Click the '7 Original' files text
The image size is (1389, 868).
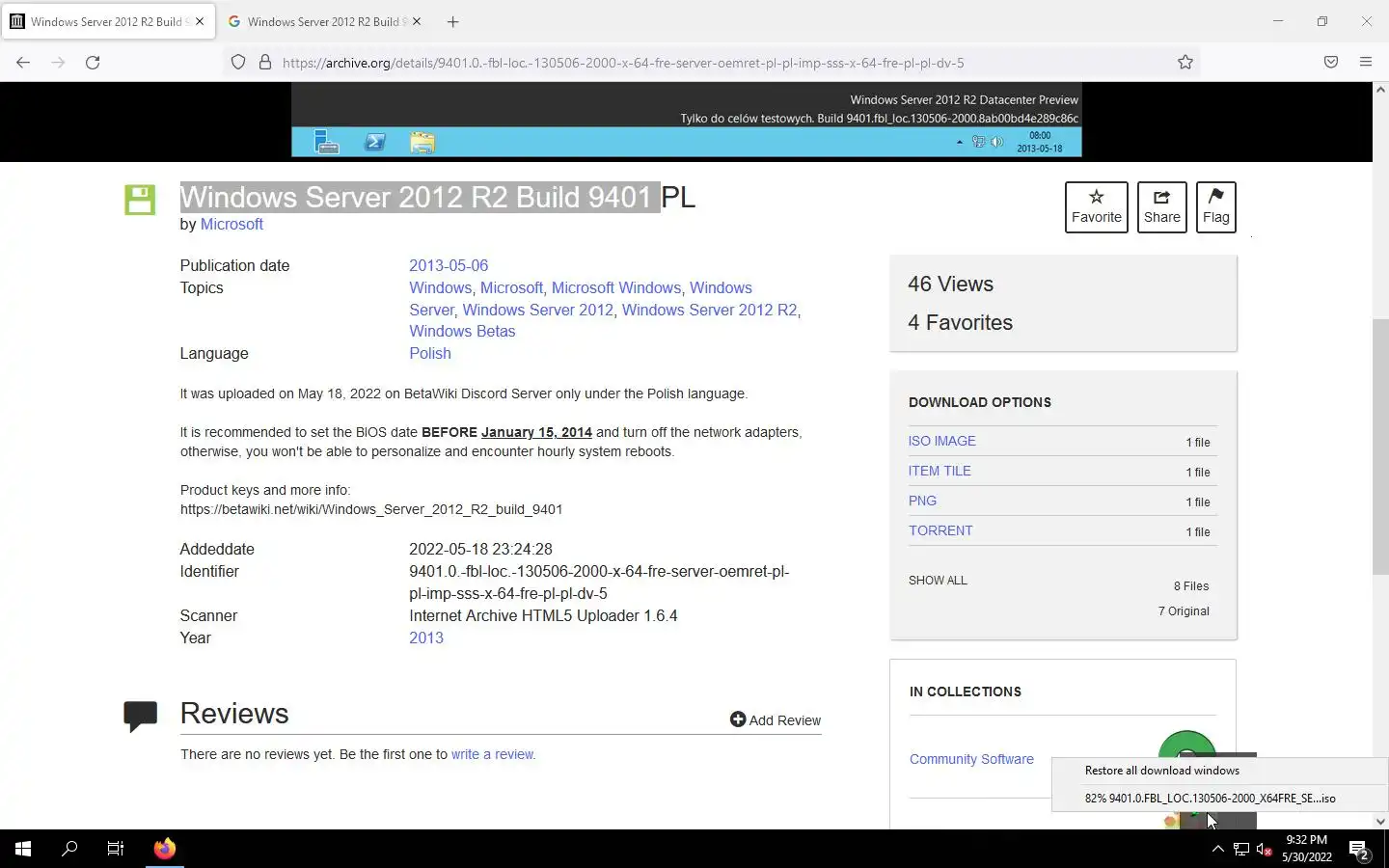[1184, 611]
